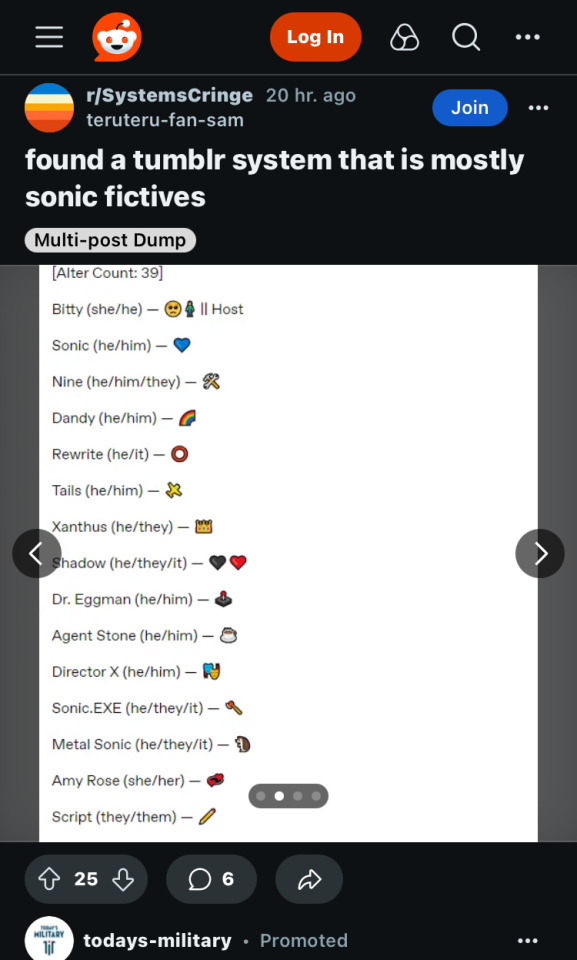Screen dimensions: 577x960
Task: Click the three-circle Answers icon in header
Action: pos(404,37)
